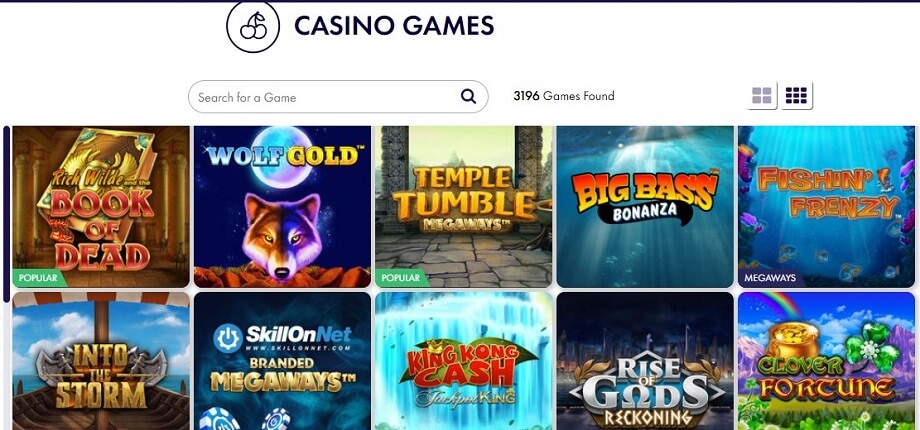This screenshot has height=430, width=920.
Task: Launch Temple Tumble Megaways game
Action: click(x=464, y=206)
